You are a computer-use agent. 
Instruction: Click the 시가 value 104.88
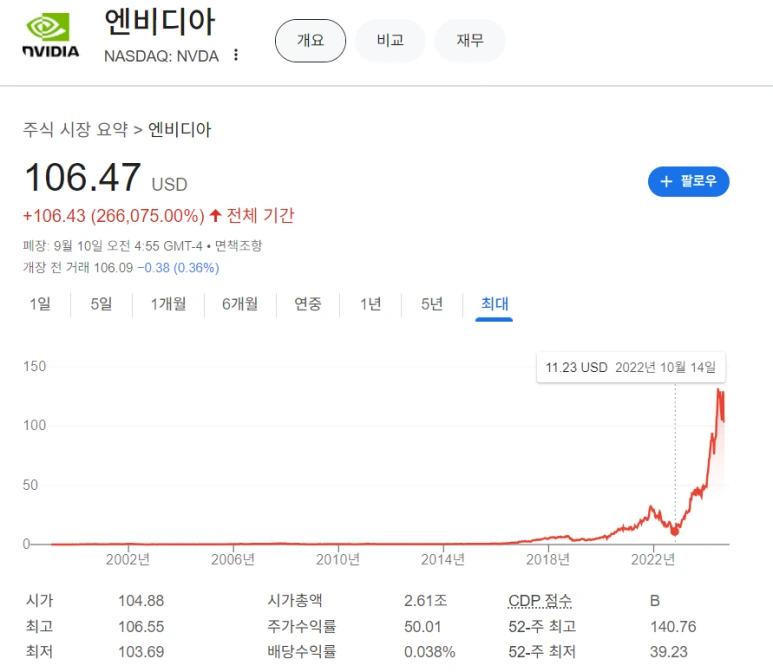coord(141,601)
